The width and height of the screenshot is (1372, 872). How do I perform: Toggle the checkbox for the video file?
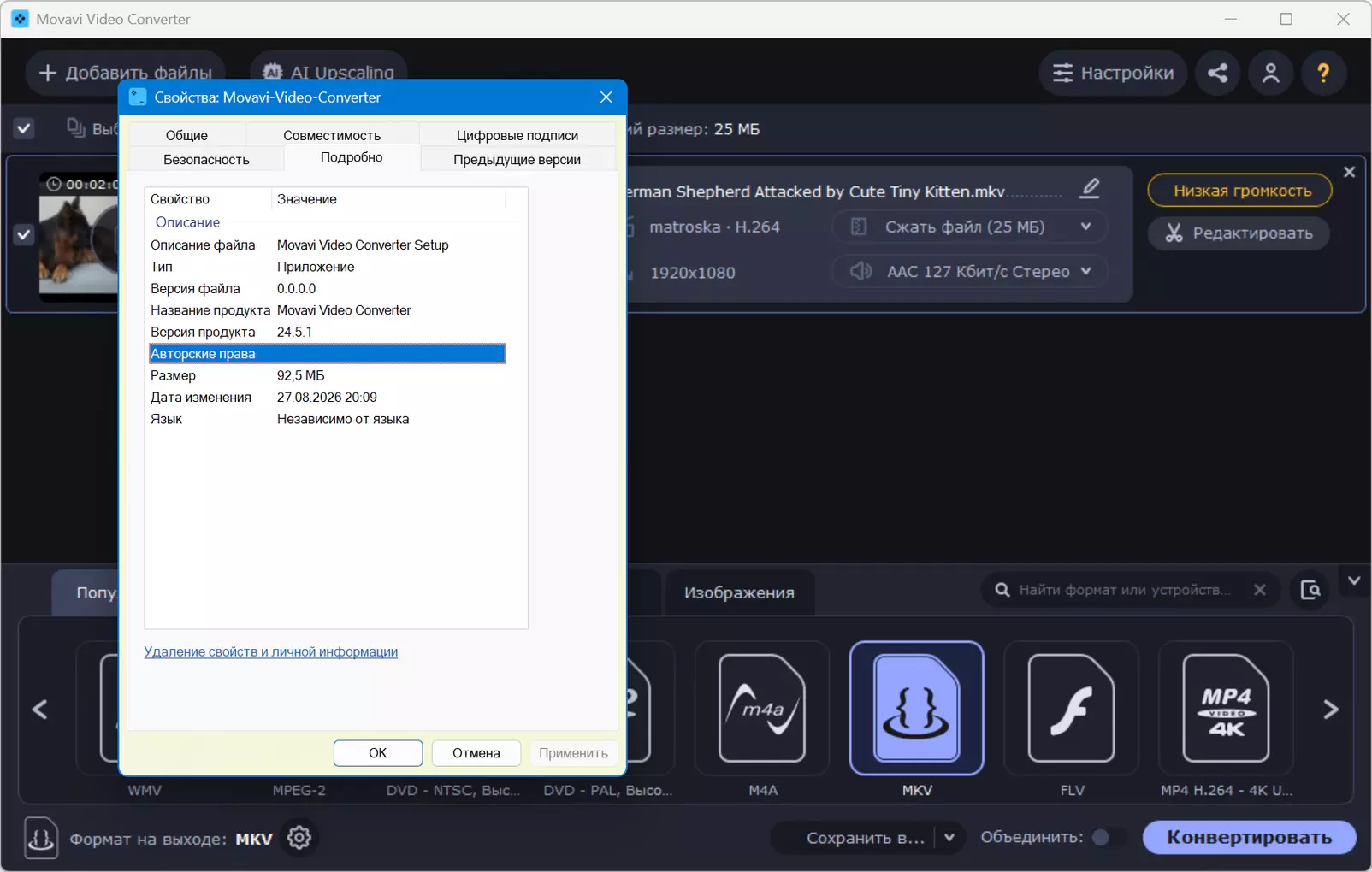tap(24, 234)
